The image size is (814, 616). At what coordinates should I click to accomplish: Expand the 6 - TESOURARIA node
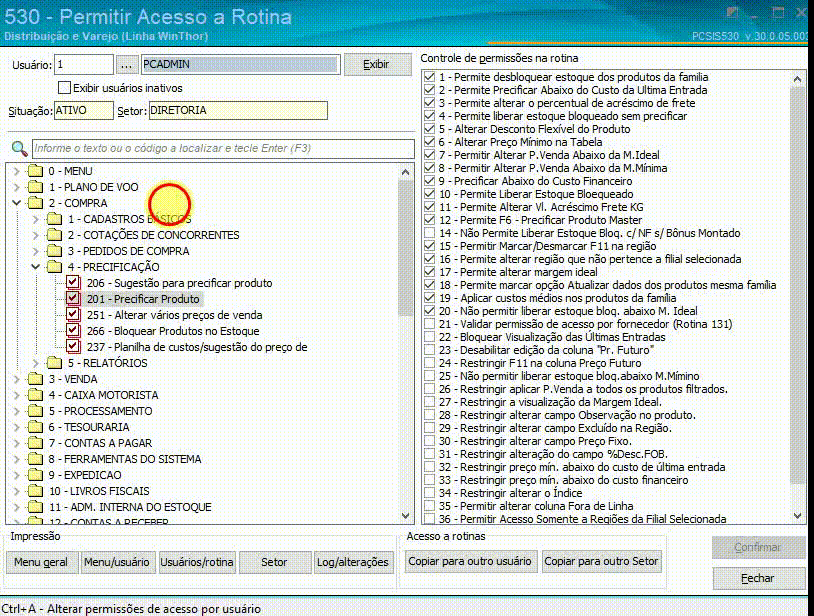click(x=17, y=428)
